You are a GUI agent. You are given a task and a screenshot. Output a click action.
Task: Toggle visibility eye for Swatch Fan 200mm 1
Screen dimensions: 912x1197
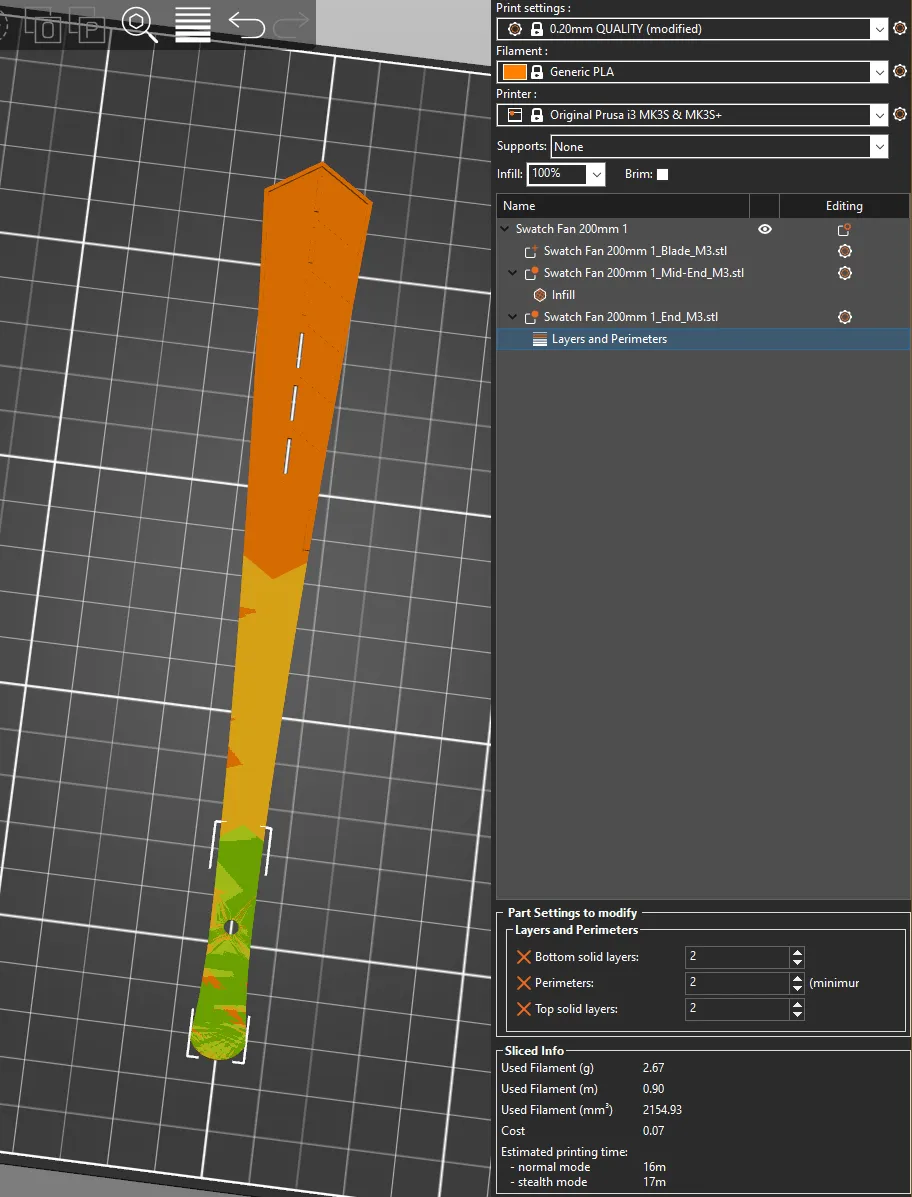coord(765,229)
